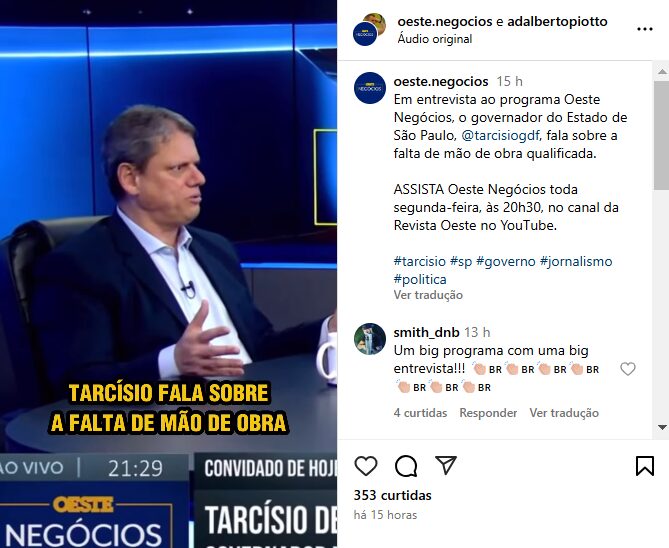Open the oeste.negocios avatar in the header
The image size is (669, 548).
[x=365, y=34]
